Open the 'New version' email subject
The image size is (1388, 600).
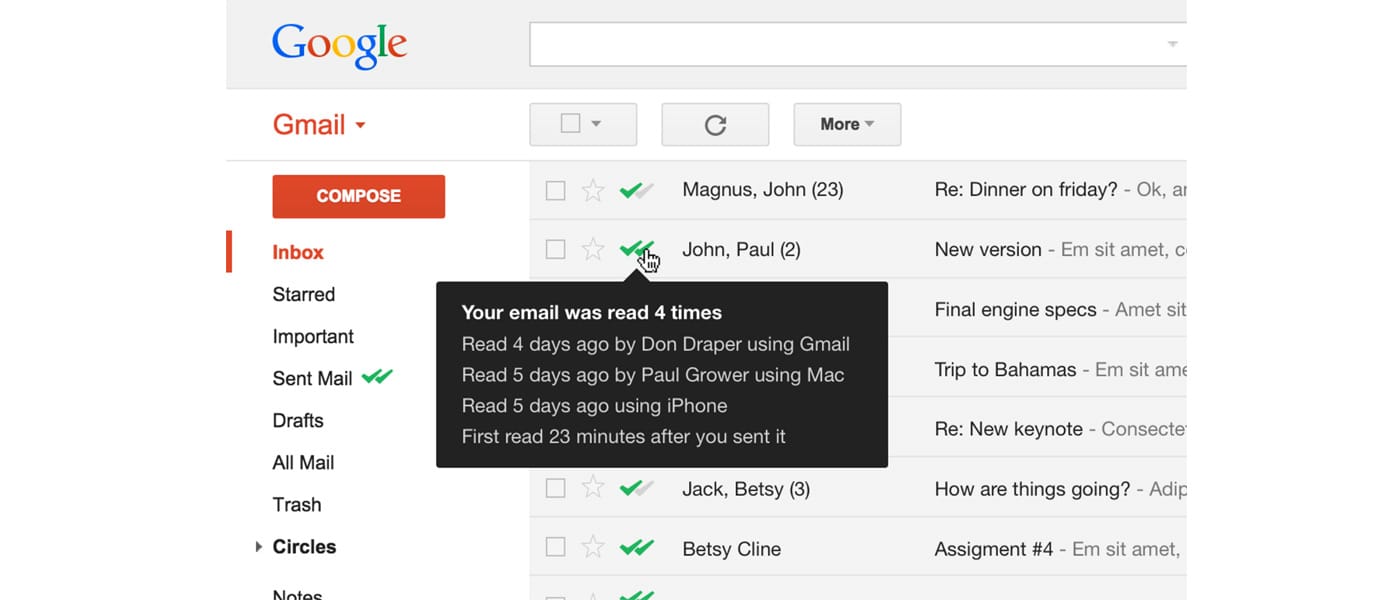pyautogui.click(x=988, y=249)
